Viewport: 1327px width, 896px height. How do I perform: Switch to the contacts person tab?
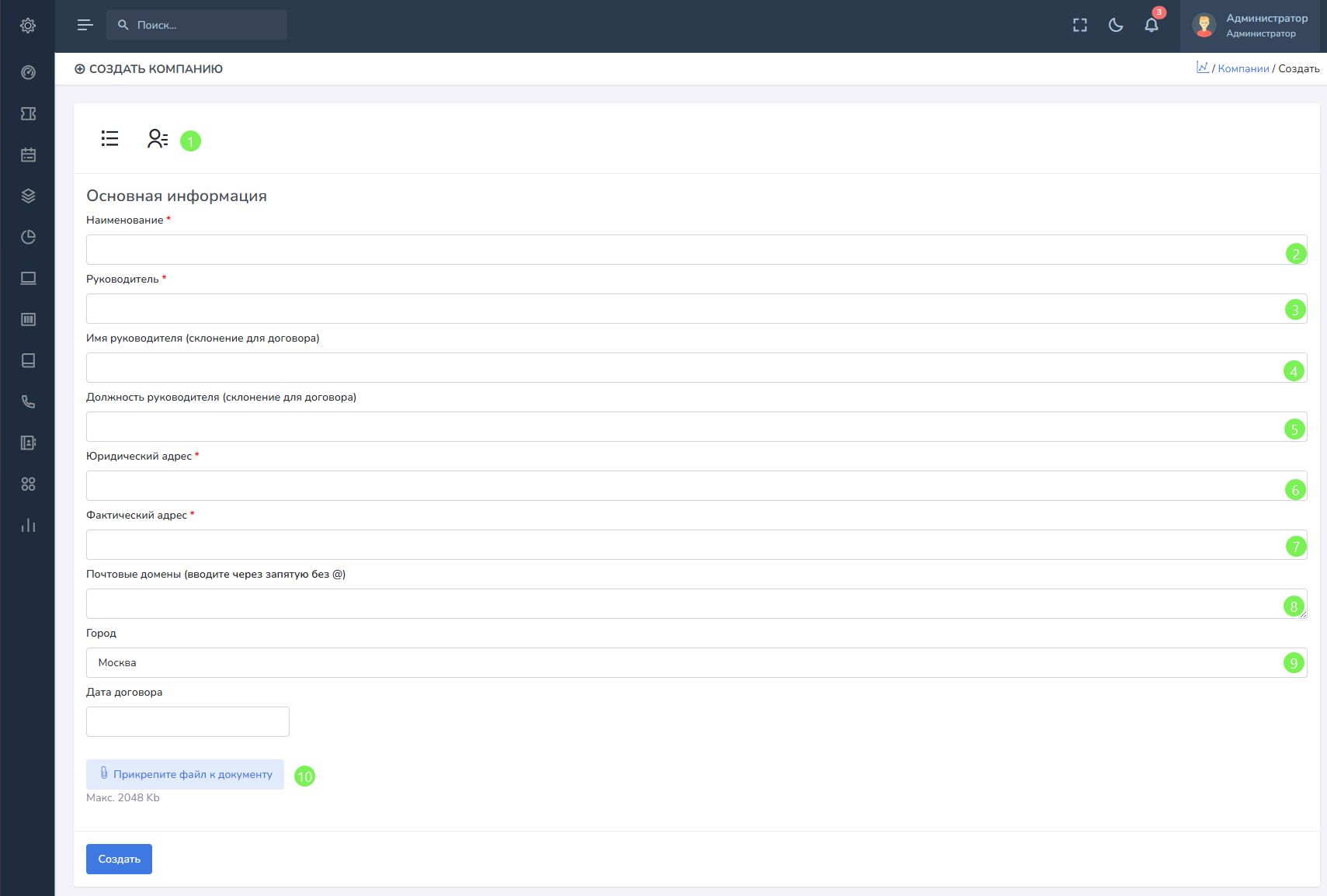coord(158,138)
